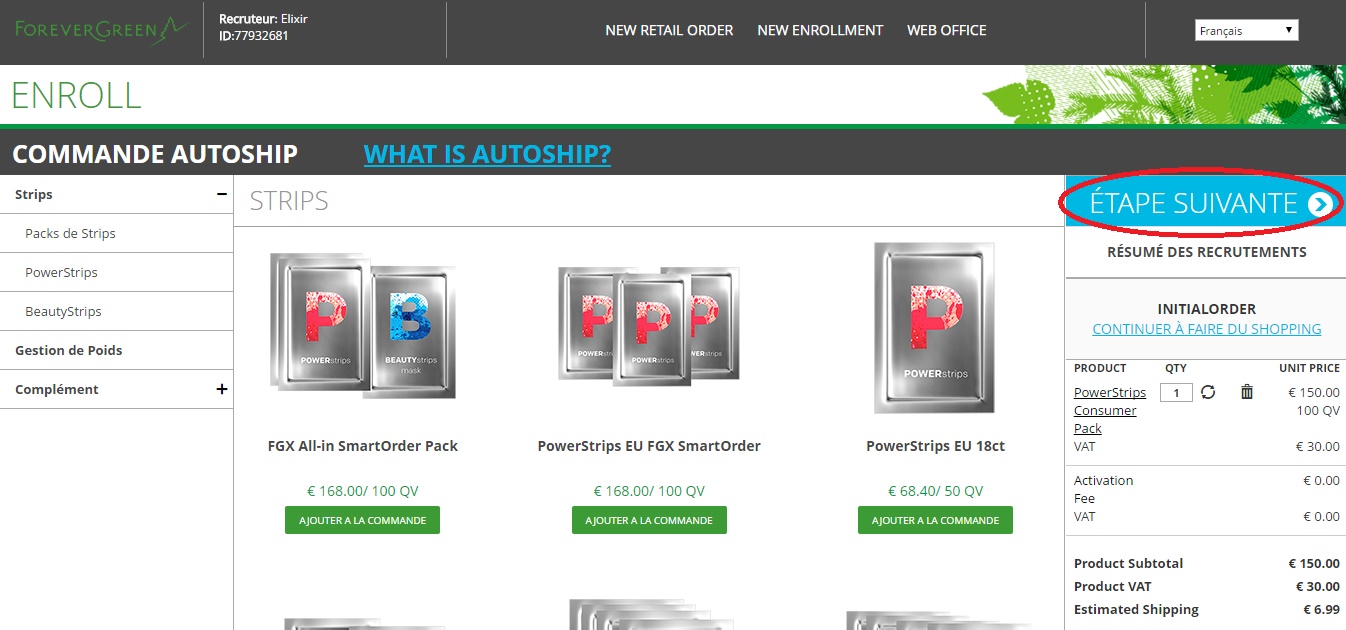Select Packs de Strips in sidebar

(x=70, y=233)
